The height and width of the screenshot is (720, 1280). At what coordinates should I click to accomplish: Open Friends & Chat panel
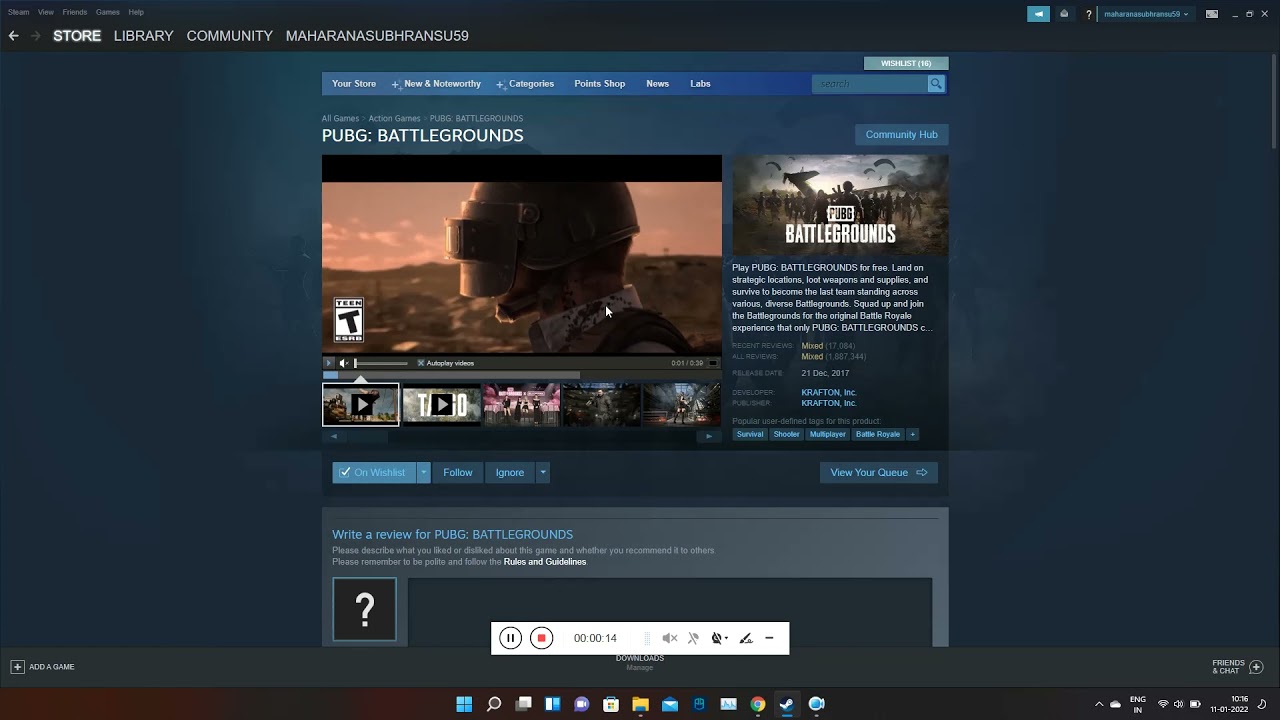click(1238, 667)
